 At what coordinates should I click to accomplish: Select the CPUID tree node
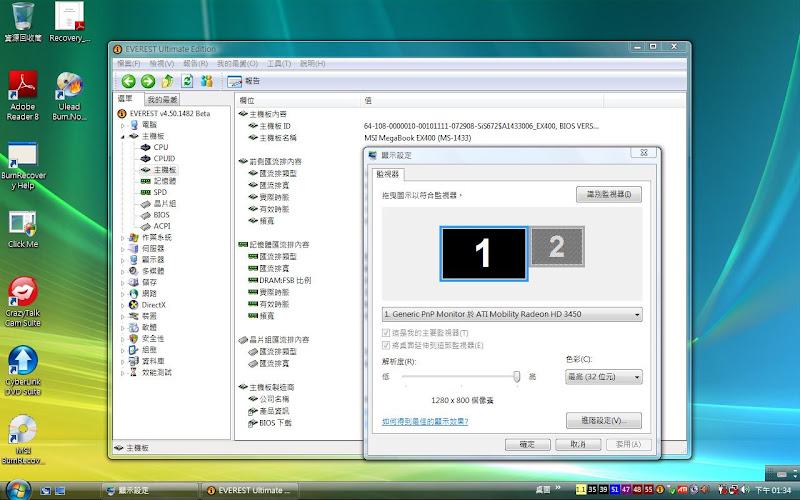coord(158,158)
